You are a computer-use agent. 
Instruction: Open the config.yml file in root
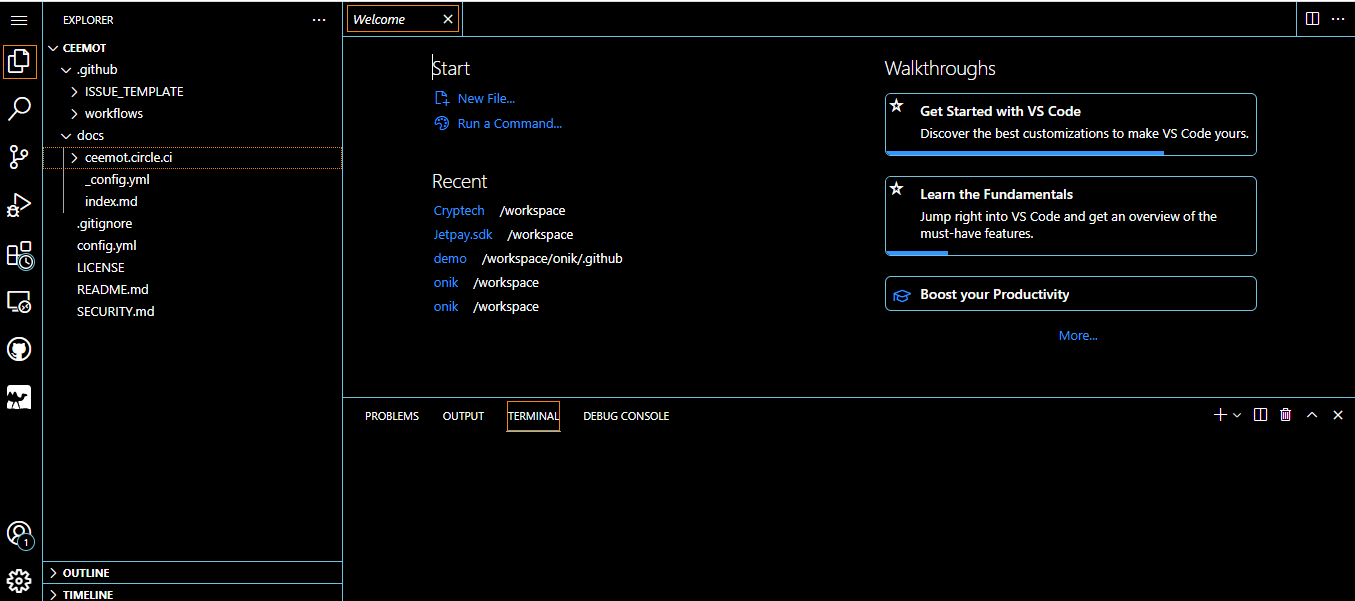coord(106,246)
